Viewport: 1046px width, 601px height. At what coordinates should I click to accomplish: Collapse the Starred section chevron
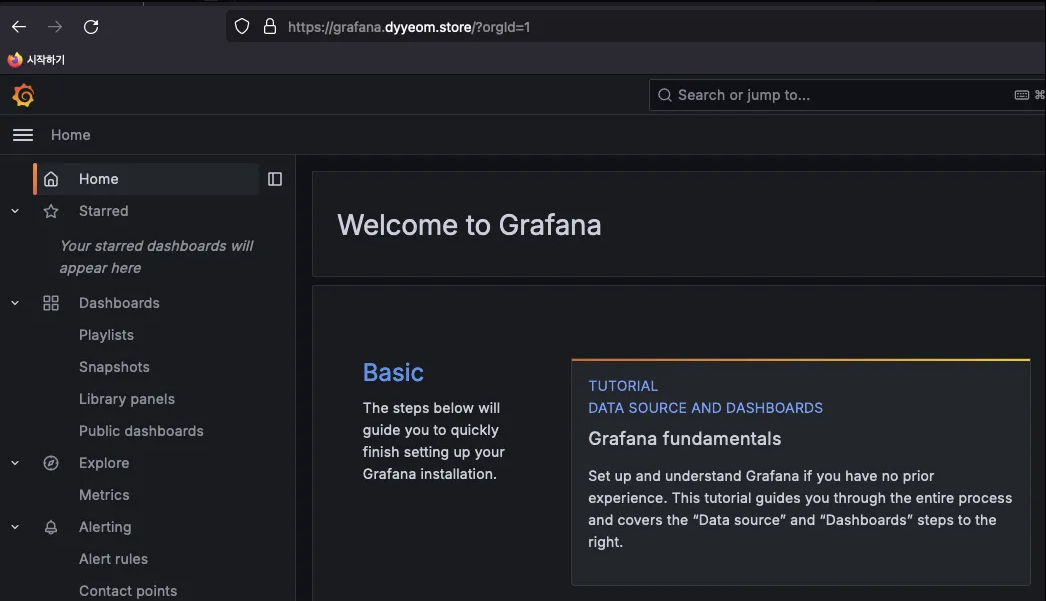tap(15, 211)
